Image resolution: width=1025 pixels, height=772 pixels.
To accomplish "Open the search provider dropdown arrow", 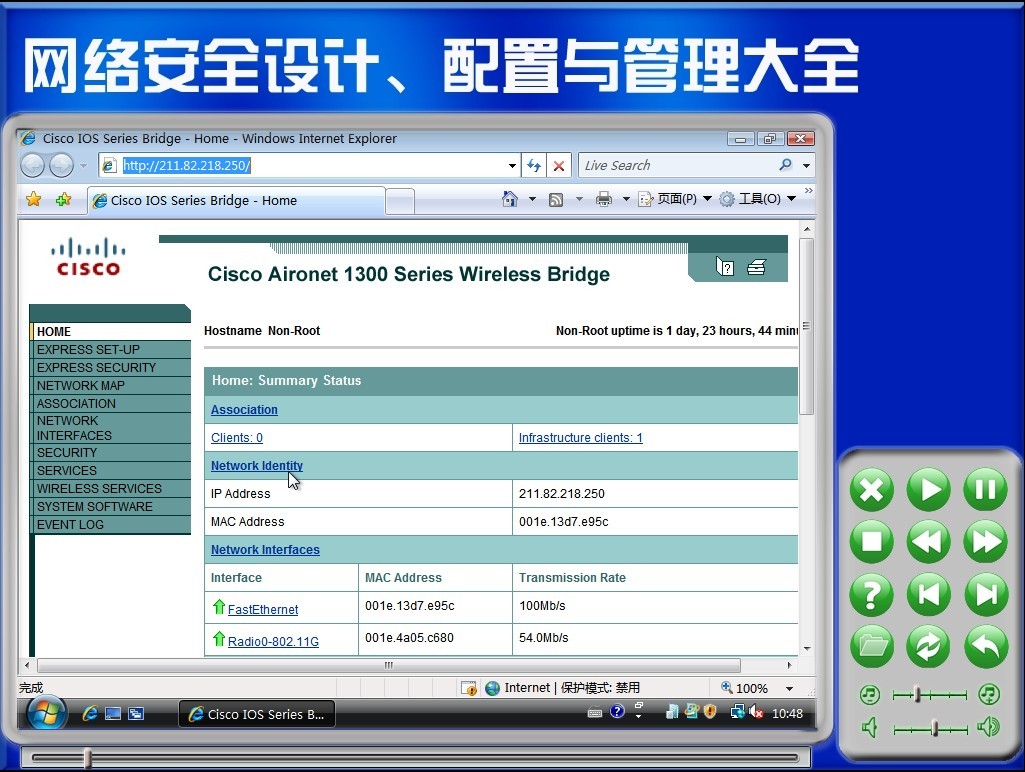I will click(x=806, y=166).
